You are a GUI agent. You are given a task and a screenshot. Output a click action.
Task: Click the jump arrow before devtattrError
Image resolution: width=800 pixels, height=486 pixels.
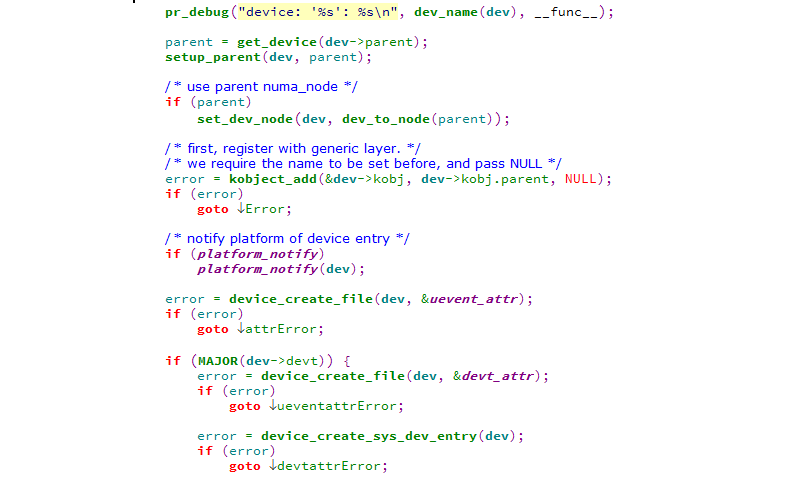coord(273,466)
